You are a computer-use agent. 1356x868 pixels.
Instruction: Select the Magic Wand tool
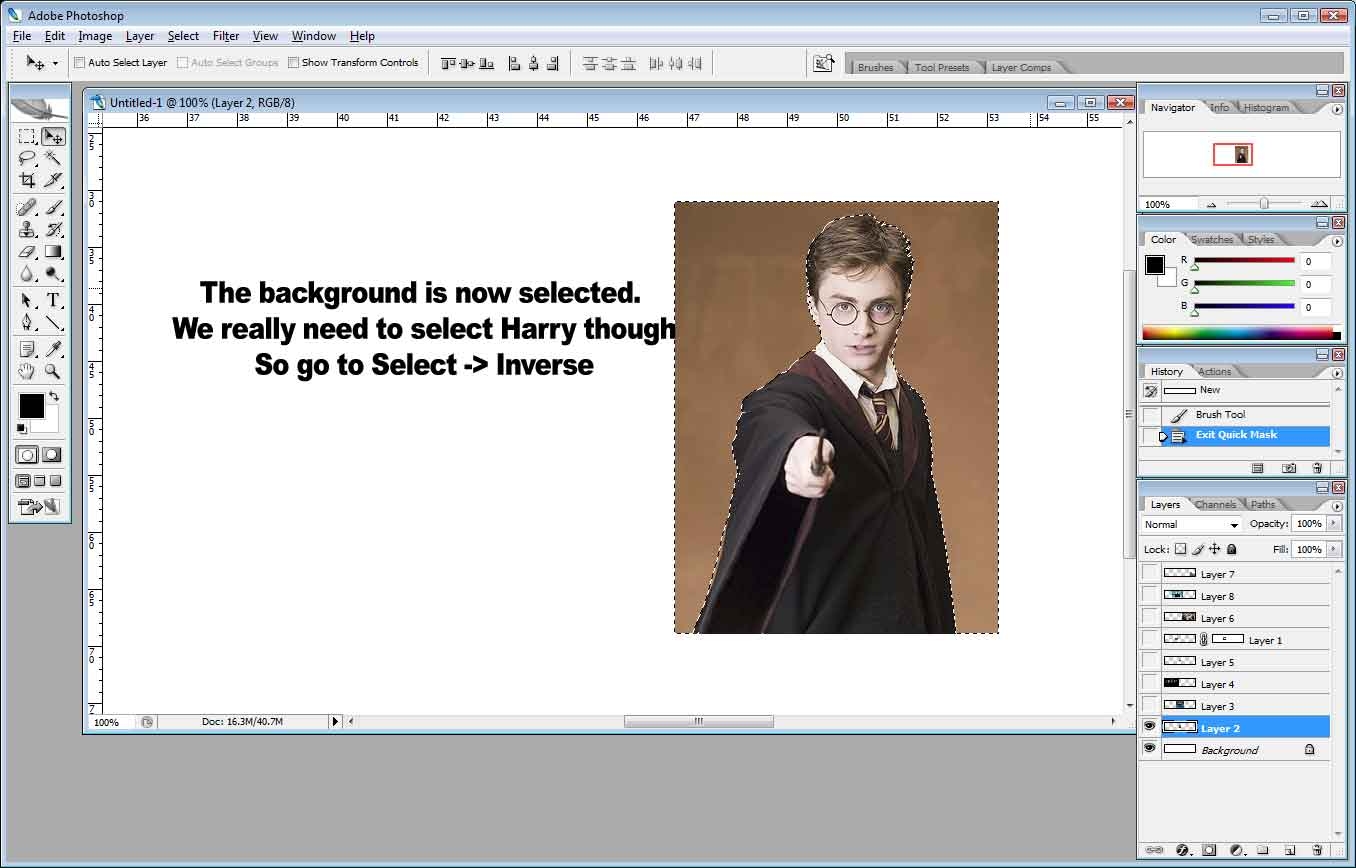pos(53,158)
